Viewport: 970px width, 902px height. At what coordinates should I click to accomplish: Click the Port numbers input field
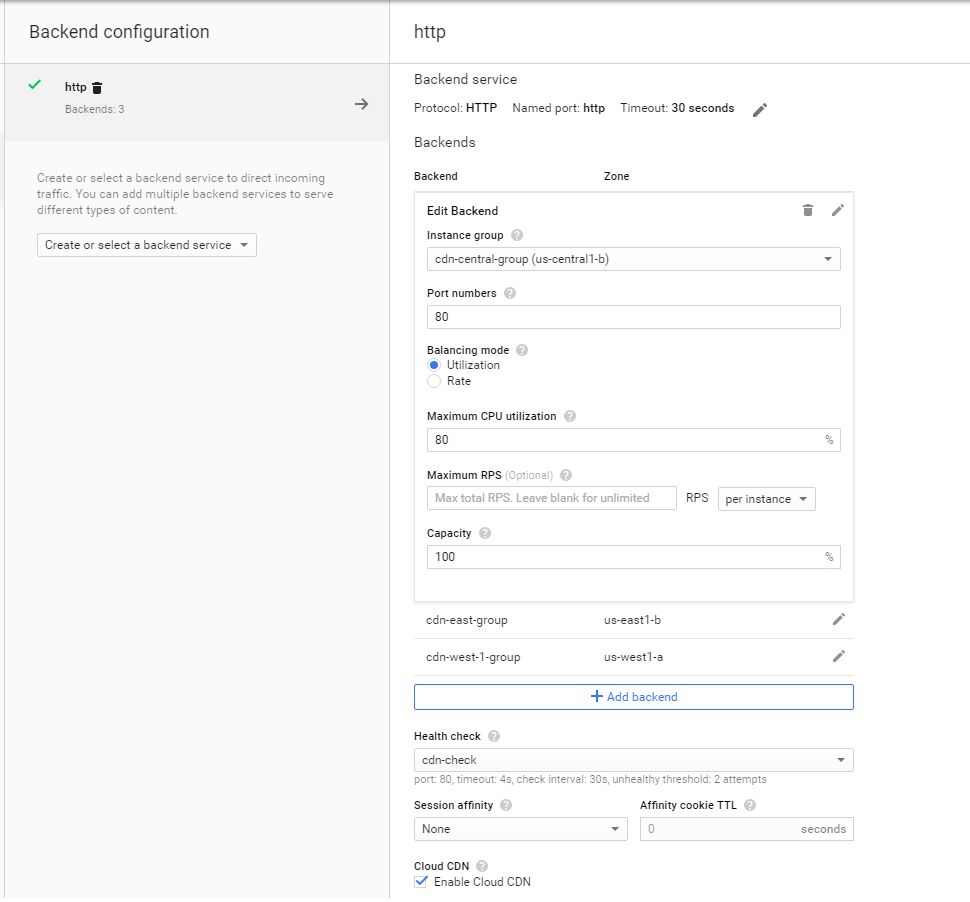[x=633, y=317]
